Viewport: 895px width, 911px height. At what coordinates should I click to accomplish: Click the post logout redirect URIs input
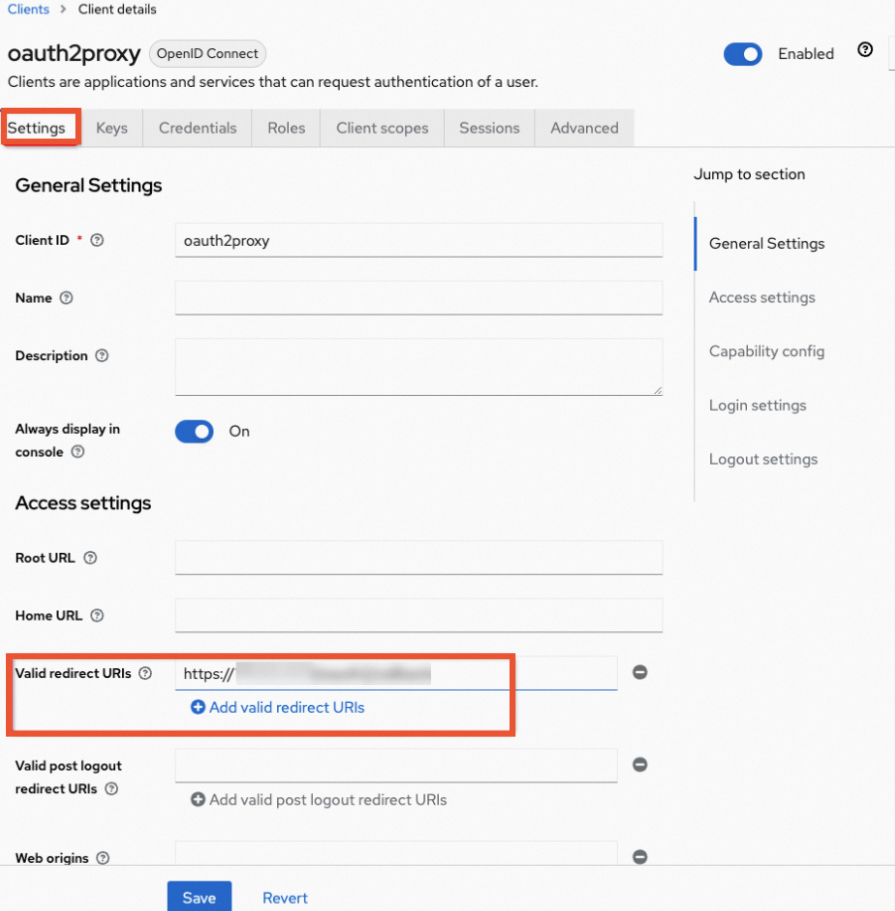click(x=396, y=766)
